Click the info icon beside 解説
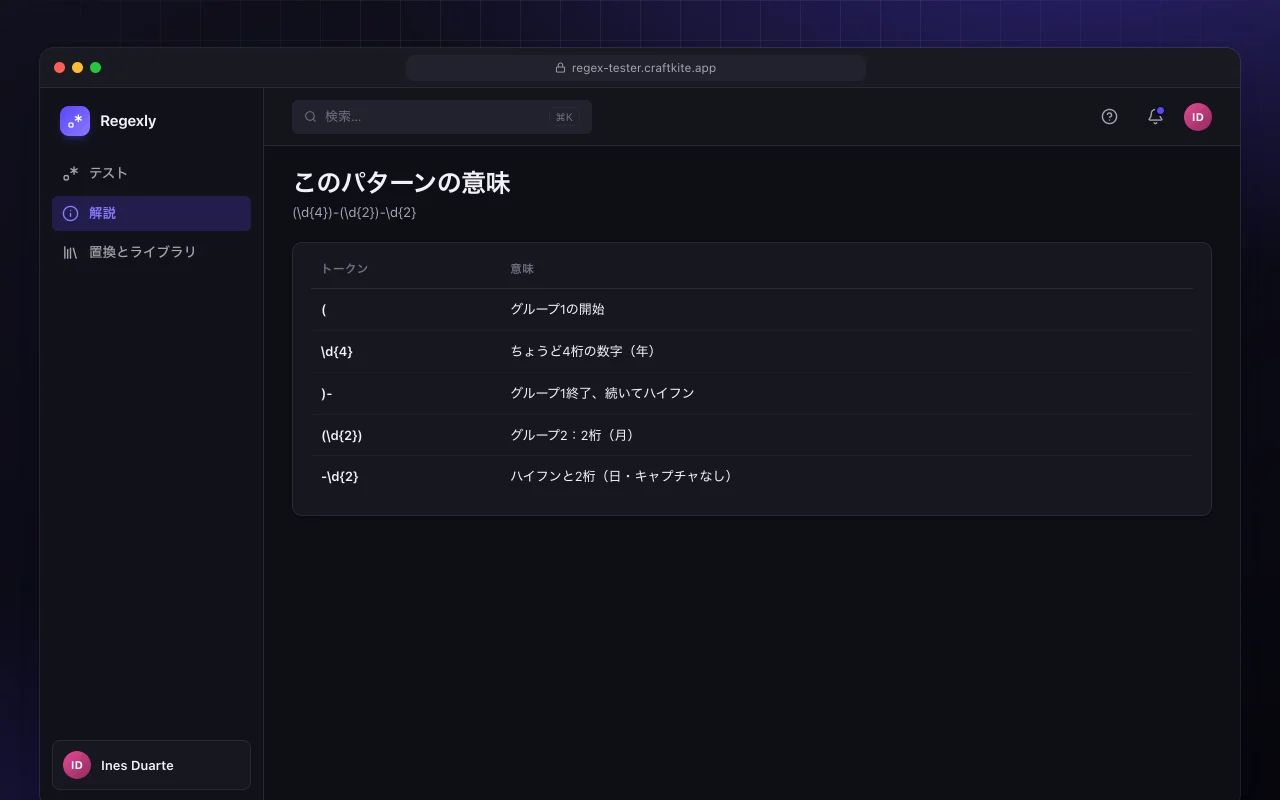Image resolution: width=1280 pixels, height=800 pixels. 70,213
